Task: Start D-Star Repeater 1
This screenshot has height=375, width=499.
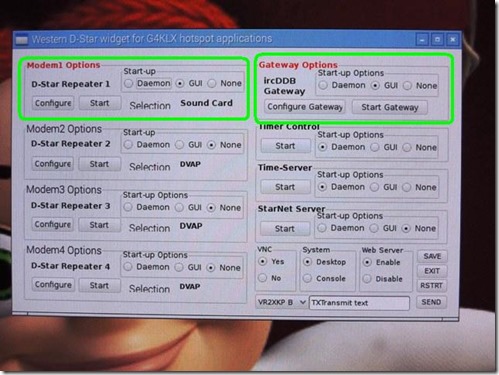Action: click(100, 103)
